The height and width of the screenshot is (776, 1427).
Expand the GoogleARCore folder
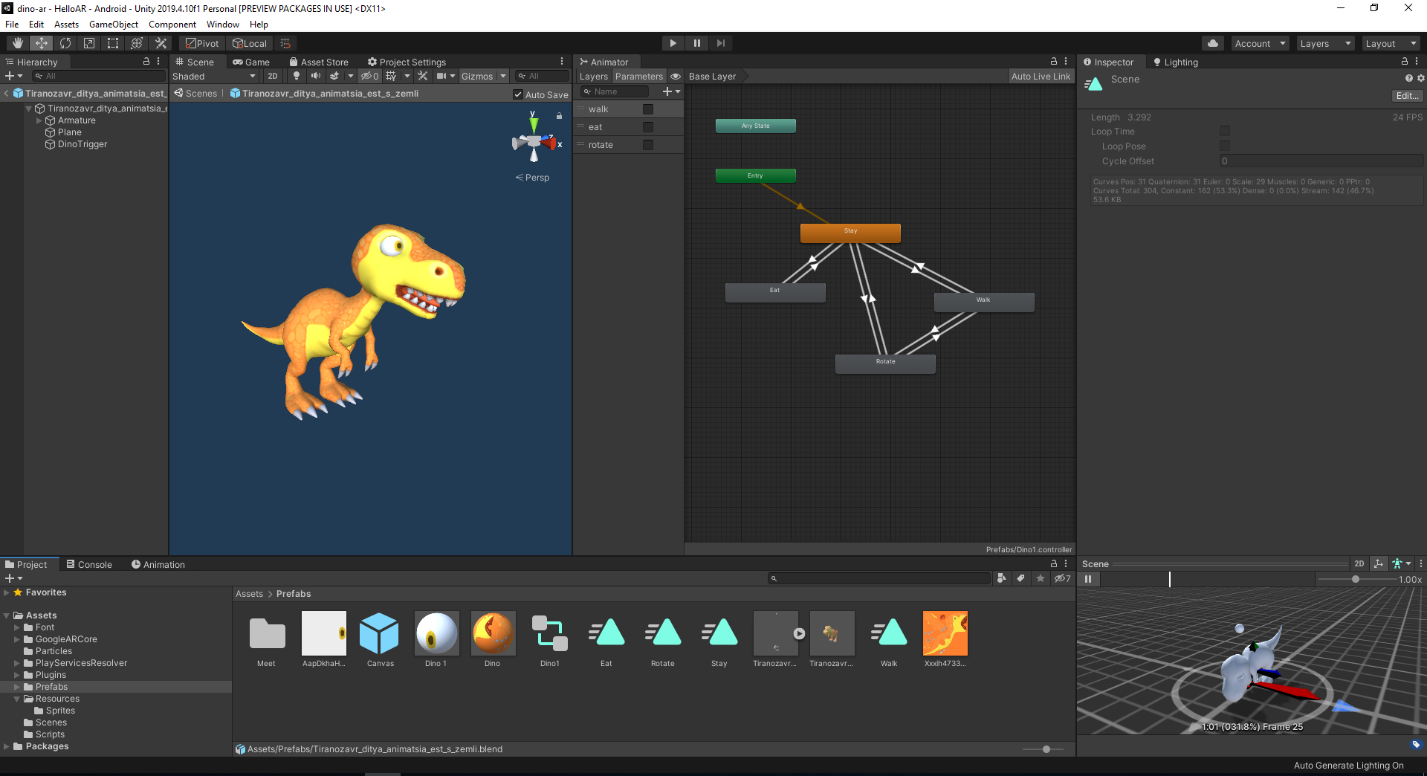pos(18,639)
